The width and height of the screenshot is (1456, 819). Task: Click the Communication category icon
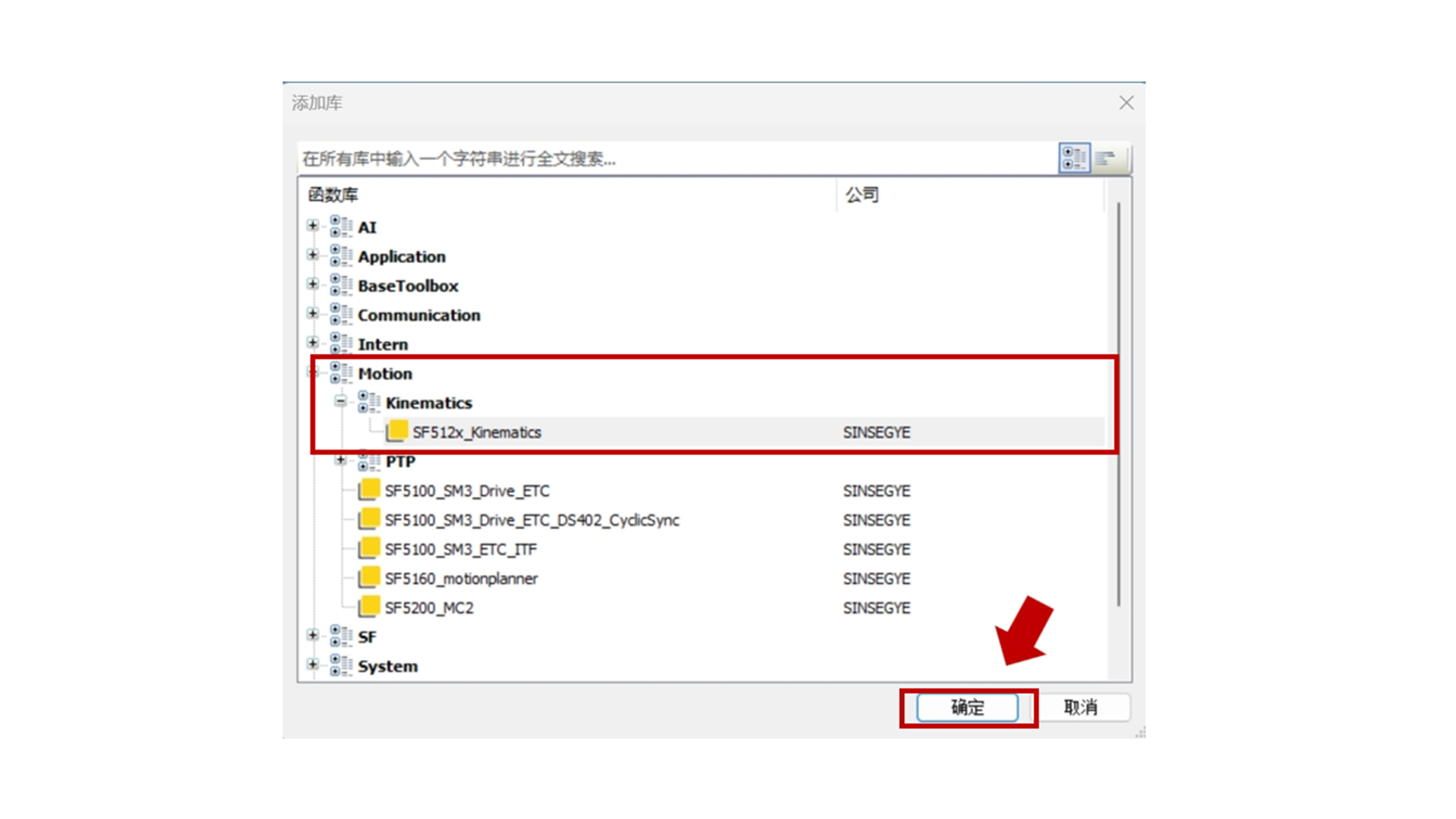pos(341,315)
